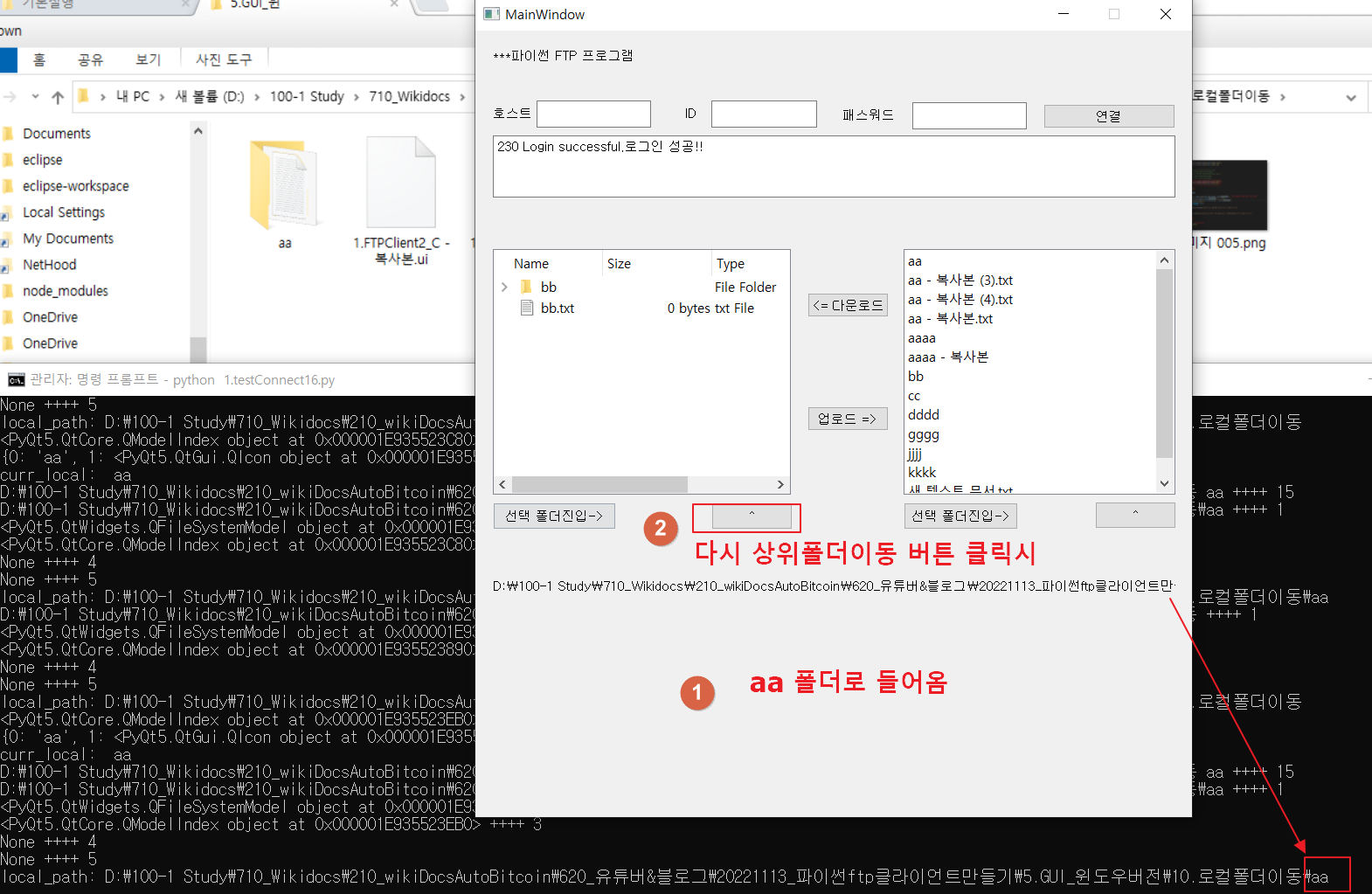Select the bb folder icon in local tree
Screen dimensions: 1372x894
pyautogui.click(x=526, y=287)
